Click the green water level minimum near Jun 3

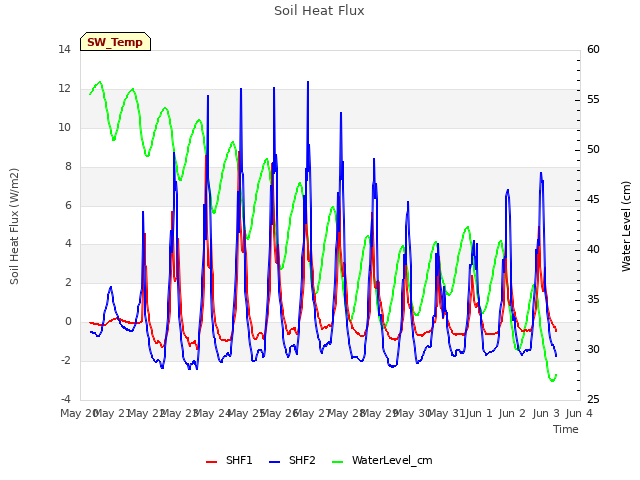(x=552, y=380)
